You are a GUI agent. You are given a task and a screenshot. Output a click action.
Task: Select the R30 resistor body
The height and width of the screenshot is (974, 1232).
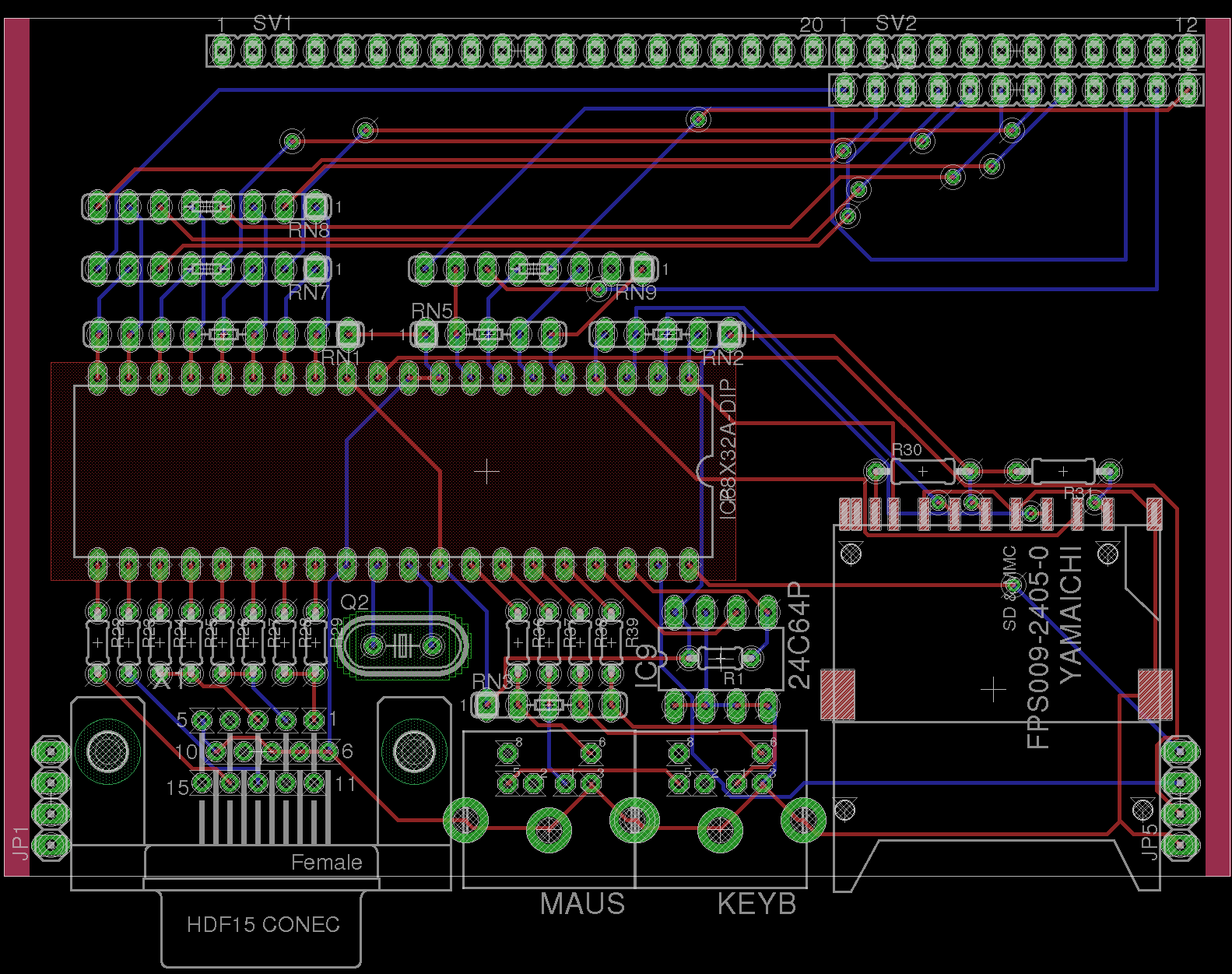(x=922, y=471)
